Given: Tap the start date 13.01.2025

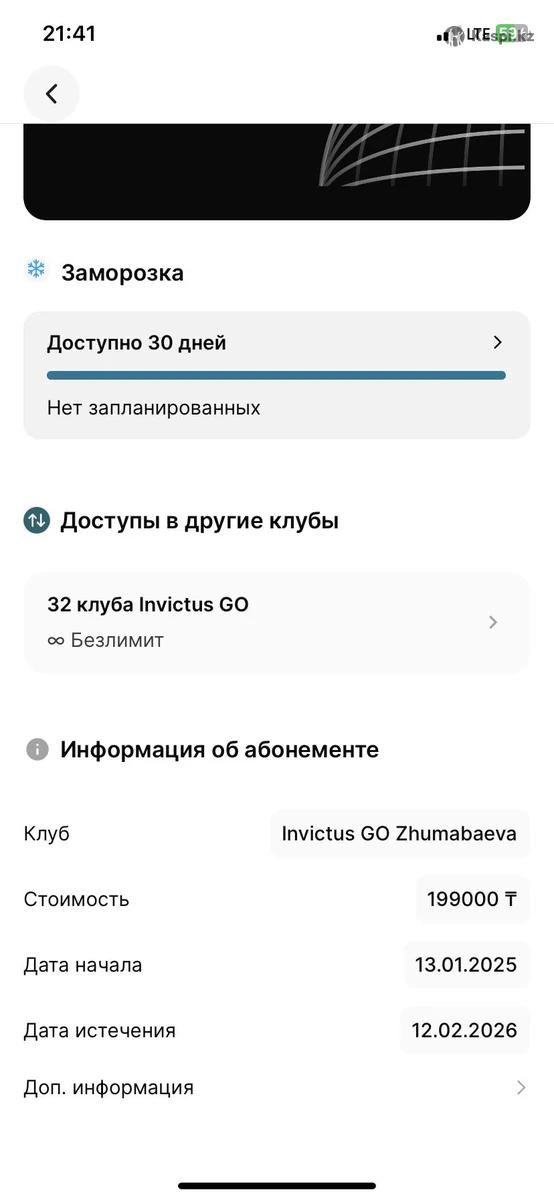Looking at the screenshot, I should click(467, 965).
